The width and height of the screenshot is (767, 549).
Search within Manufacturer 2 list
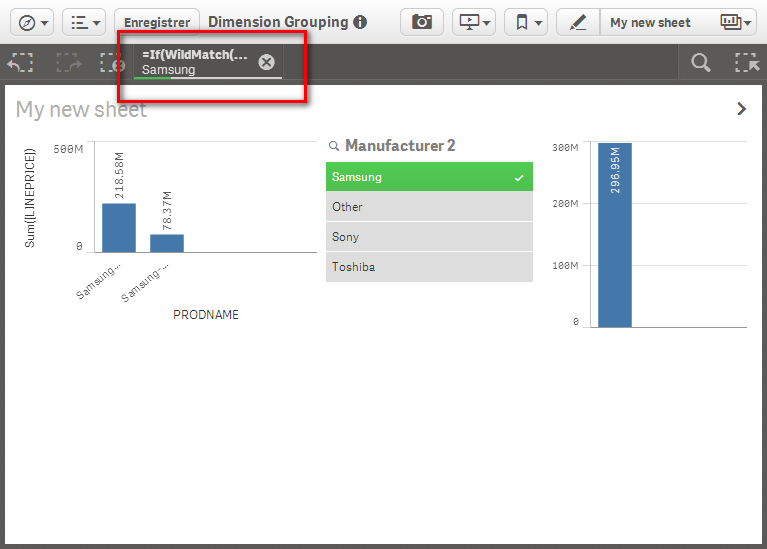(x=334, y=146)
